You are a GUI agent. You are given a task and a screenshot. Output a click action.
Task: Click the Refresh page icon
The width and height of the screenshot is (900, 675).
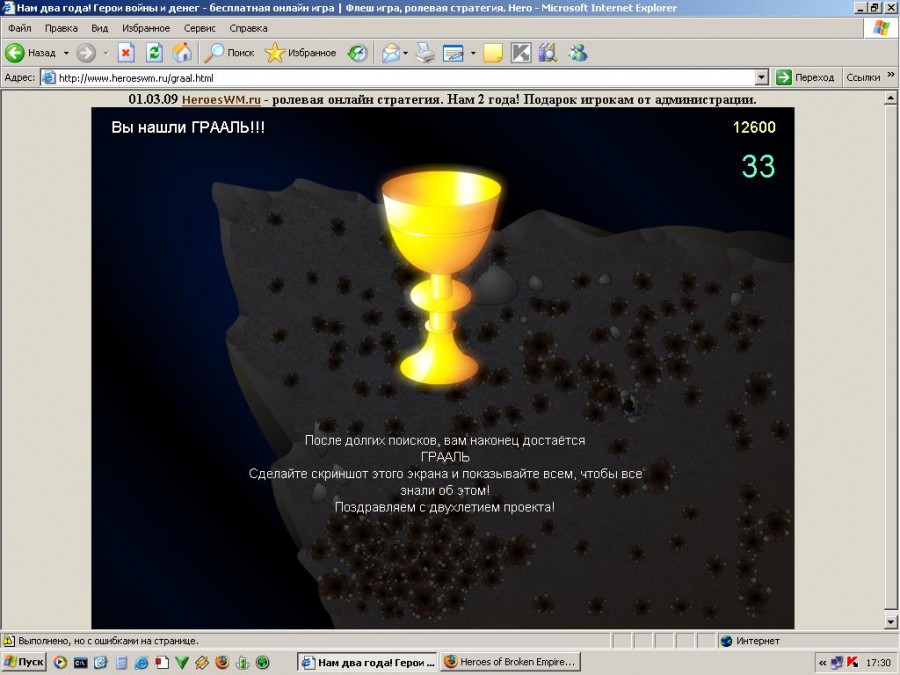pyautogui.click(x=154, y=53)
